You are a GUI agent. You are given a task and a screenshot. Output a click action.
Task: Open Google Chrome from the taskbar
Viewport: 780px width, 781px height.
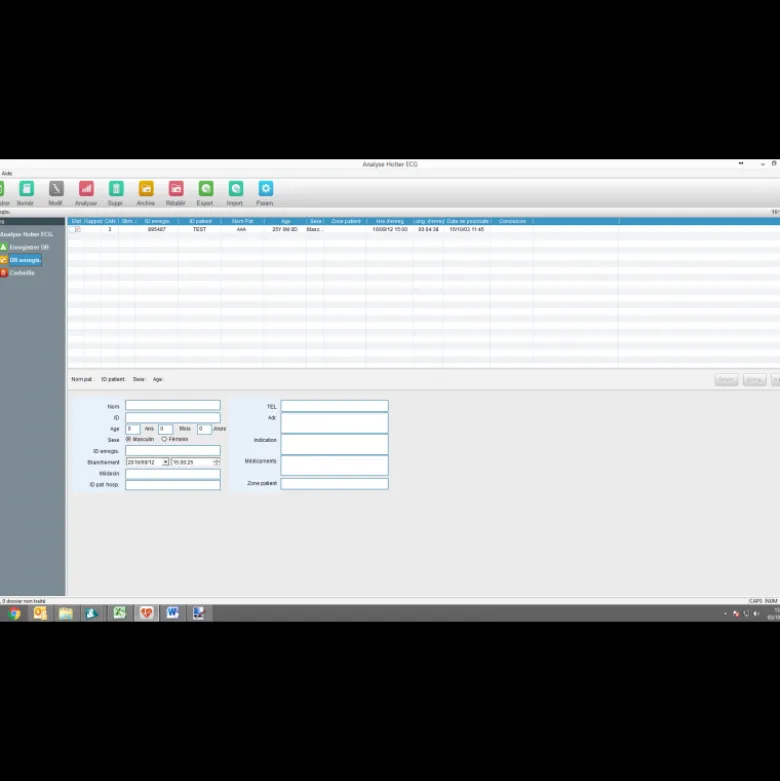(x=14, y=613)
